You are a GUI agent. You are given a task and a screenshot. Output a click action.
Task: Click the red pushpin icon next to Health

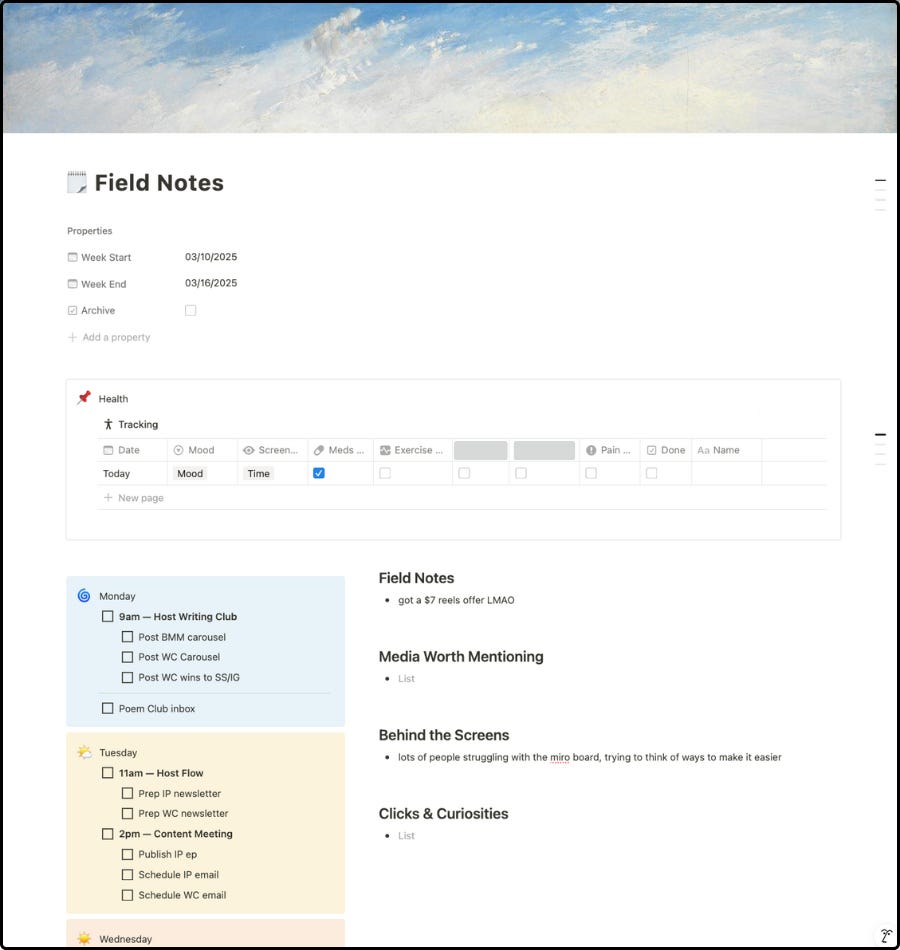click(x=84, y=398)
